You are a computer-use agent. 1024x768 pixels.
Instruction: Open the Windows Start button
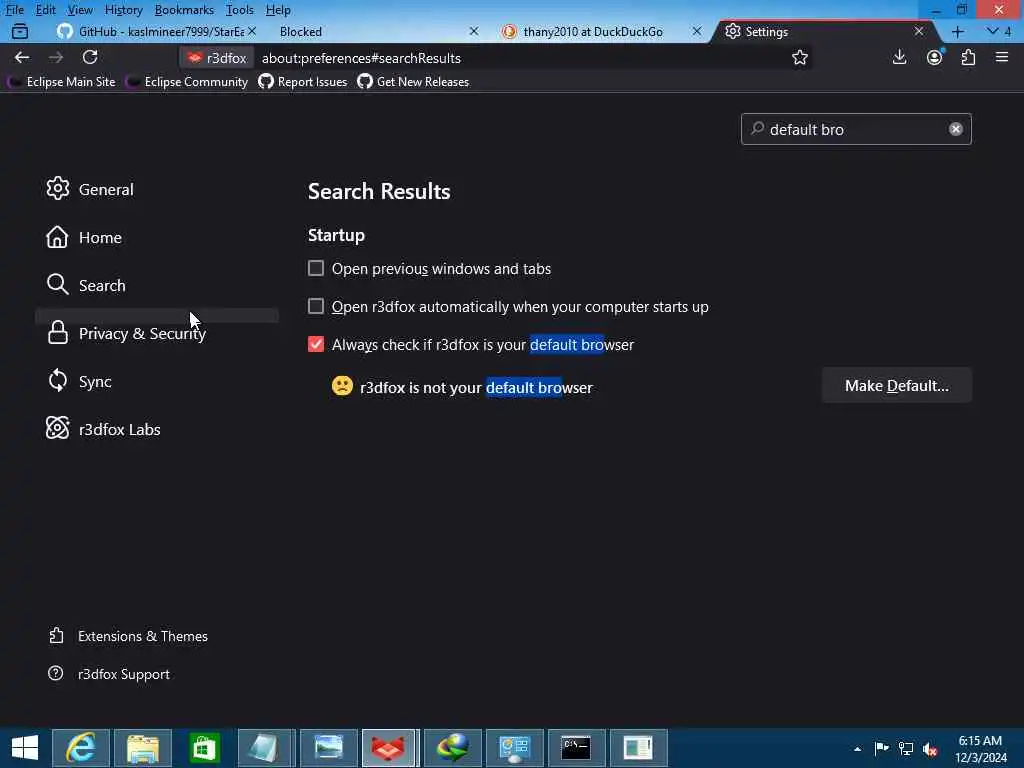pyautogui.click(x=25, y=748)
